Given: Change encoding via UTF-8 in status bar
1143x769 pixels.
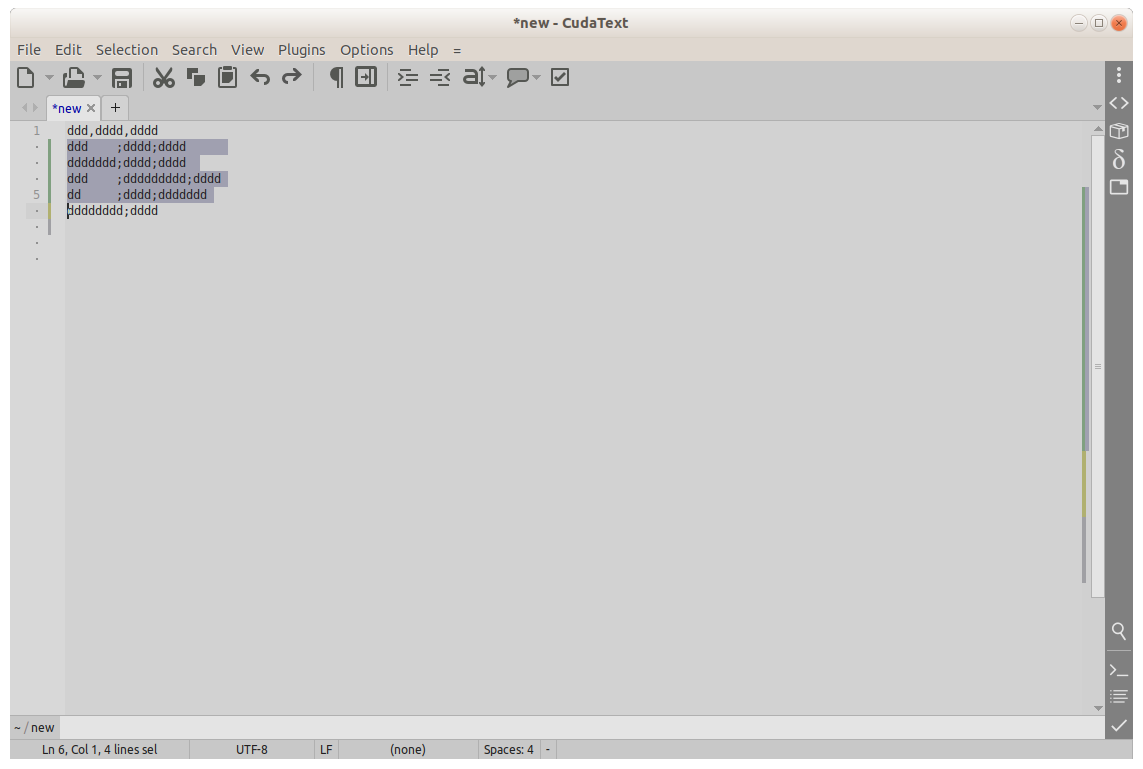Looking at the screenshot, I should click(x=251, y=749).
